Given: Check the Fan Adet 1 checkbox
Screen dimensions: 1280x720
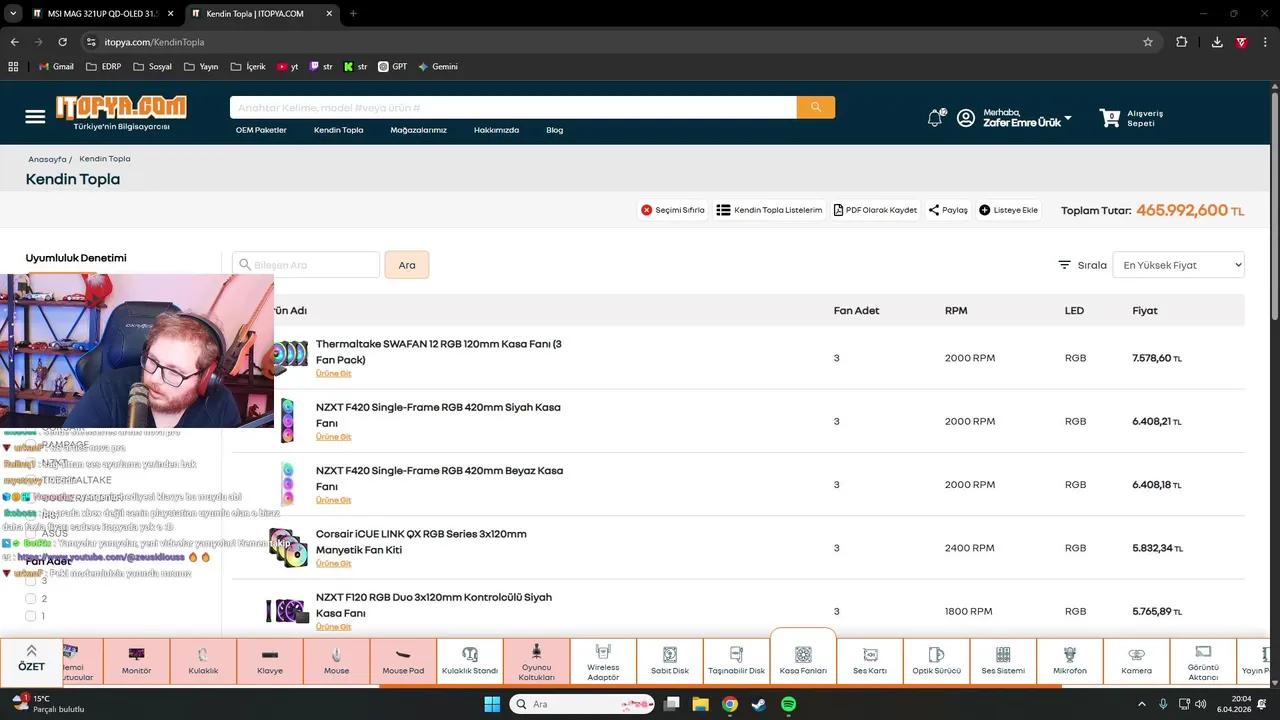Looking at the screenshot, I should coord(30,616).
